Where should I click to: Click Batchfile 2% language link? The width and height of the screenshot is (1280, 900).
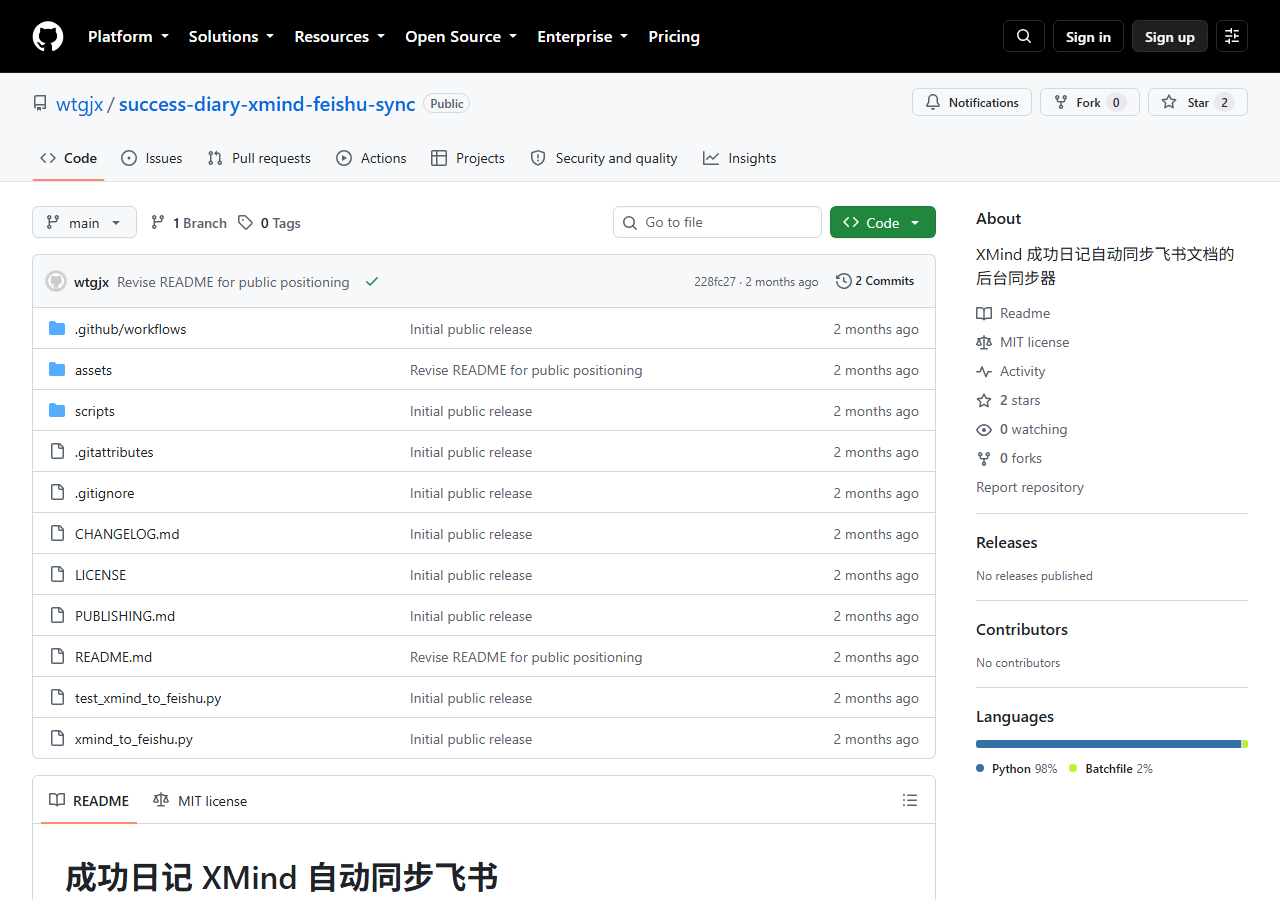(1111, 768)
